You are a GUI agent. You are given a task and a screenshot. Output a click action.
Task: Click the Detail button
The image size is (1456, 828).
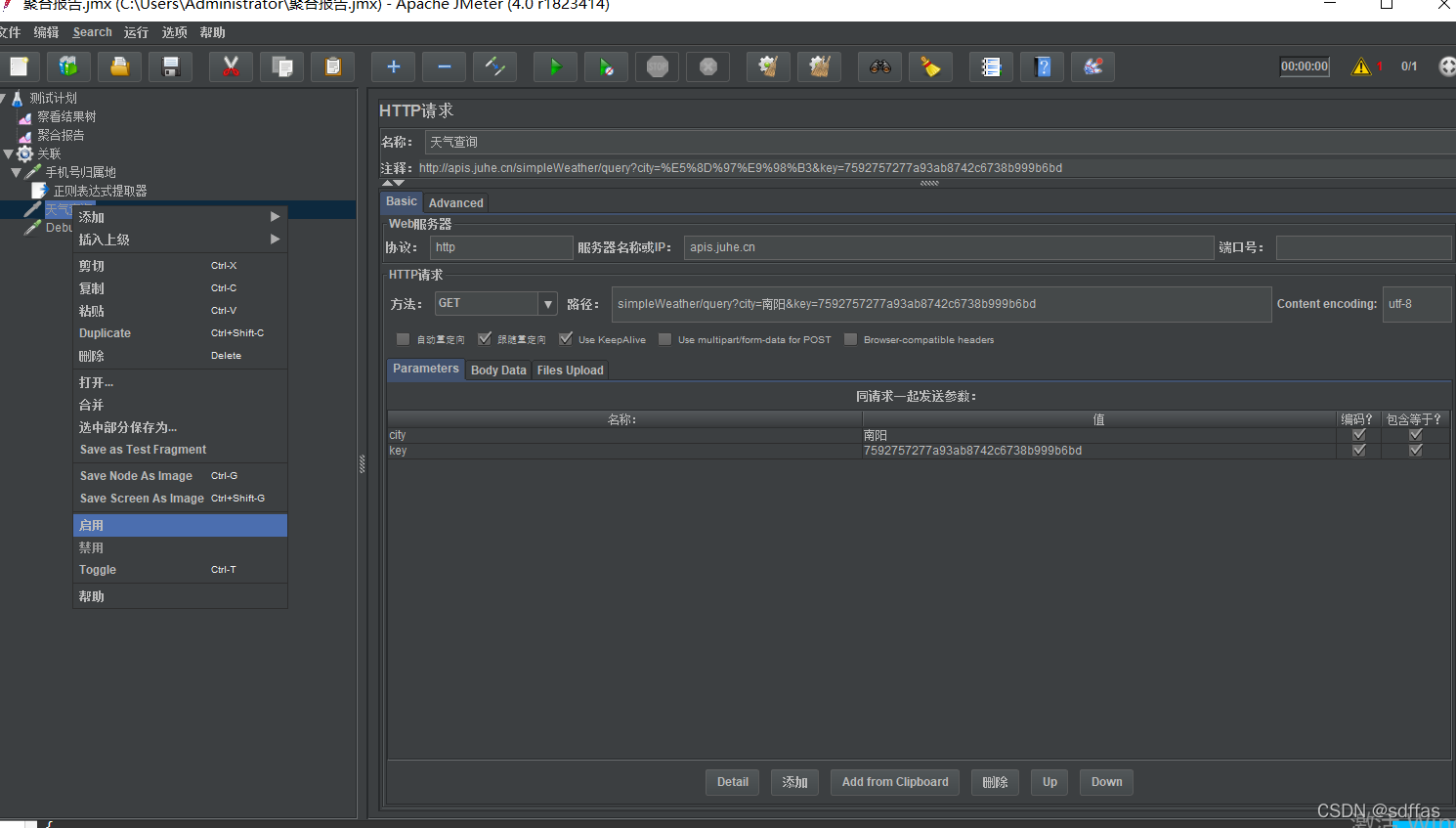[x=732, y=782]
